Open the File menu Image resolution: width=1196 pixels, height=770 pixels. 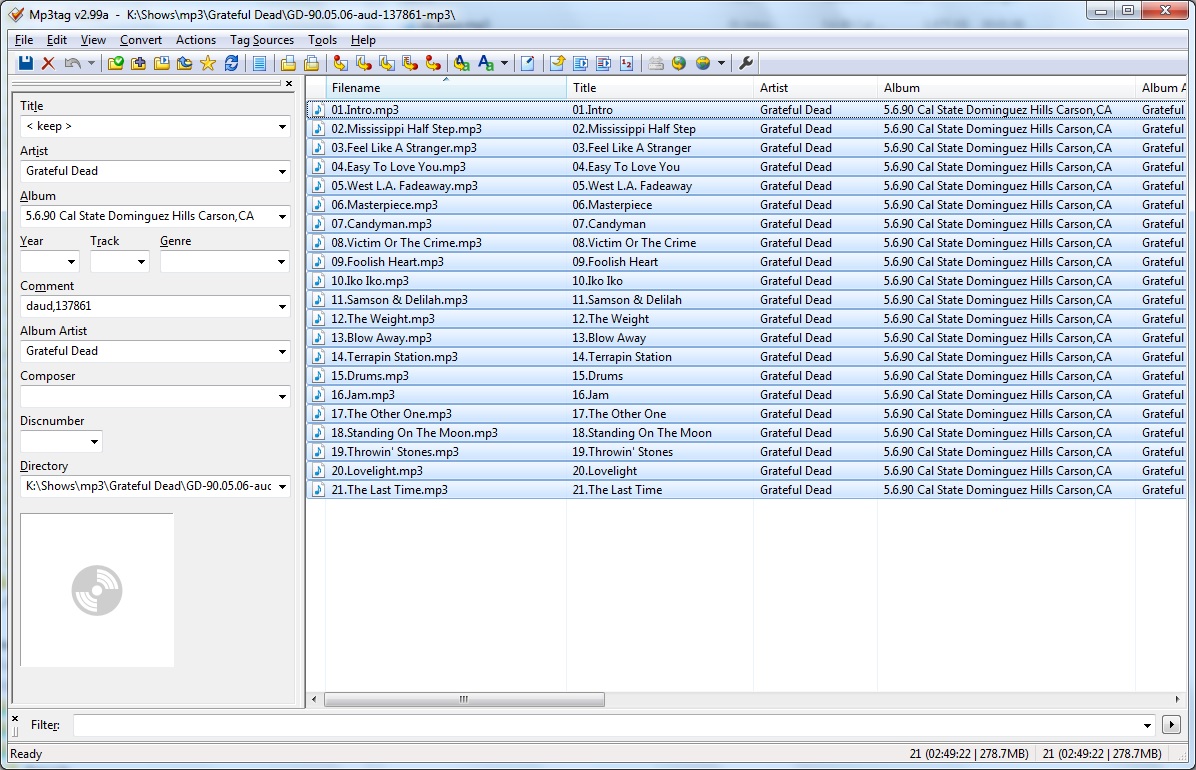pos(24,40)
